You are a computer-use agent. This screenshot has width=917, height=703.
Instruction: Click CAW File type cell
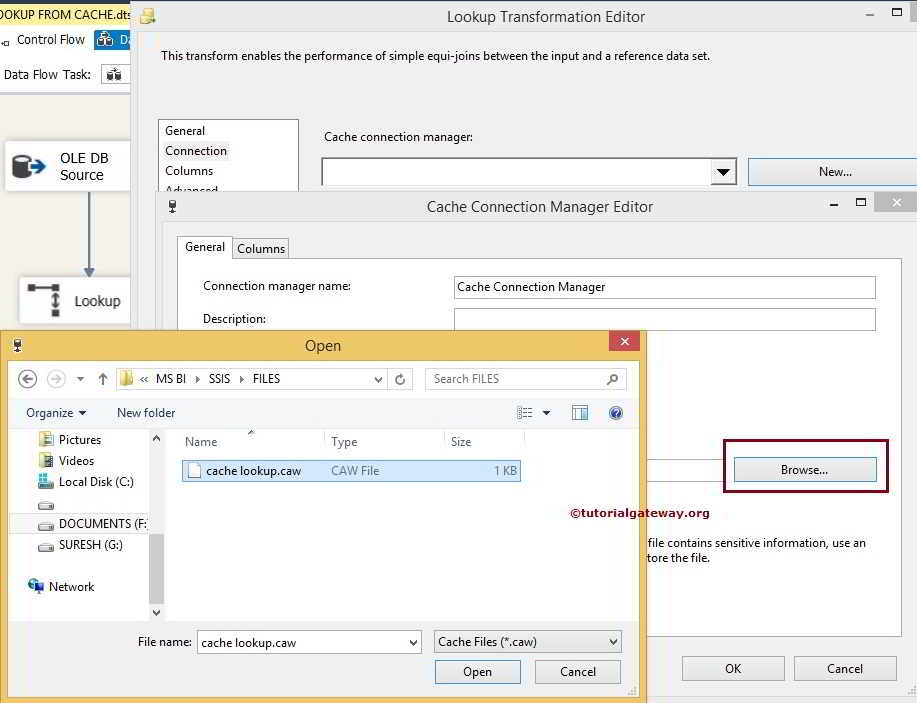[355, 470]
